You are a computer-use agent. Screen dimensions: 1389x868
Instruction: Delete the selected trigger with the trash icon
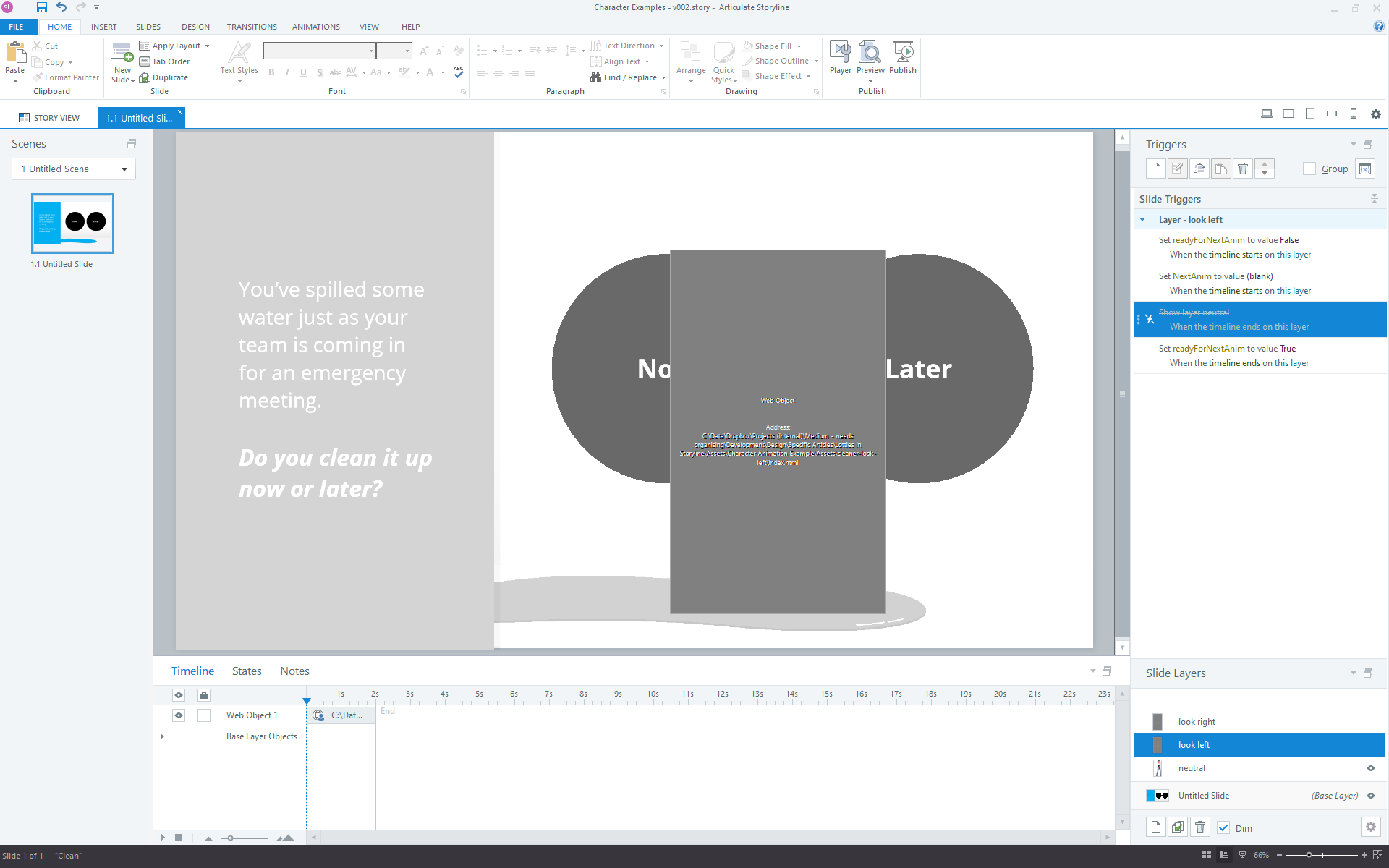tap(1242, 169)
